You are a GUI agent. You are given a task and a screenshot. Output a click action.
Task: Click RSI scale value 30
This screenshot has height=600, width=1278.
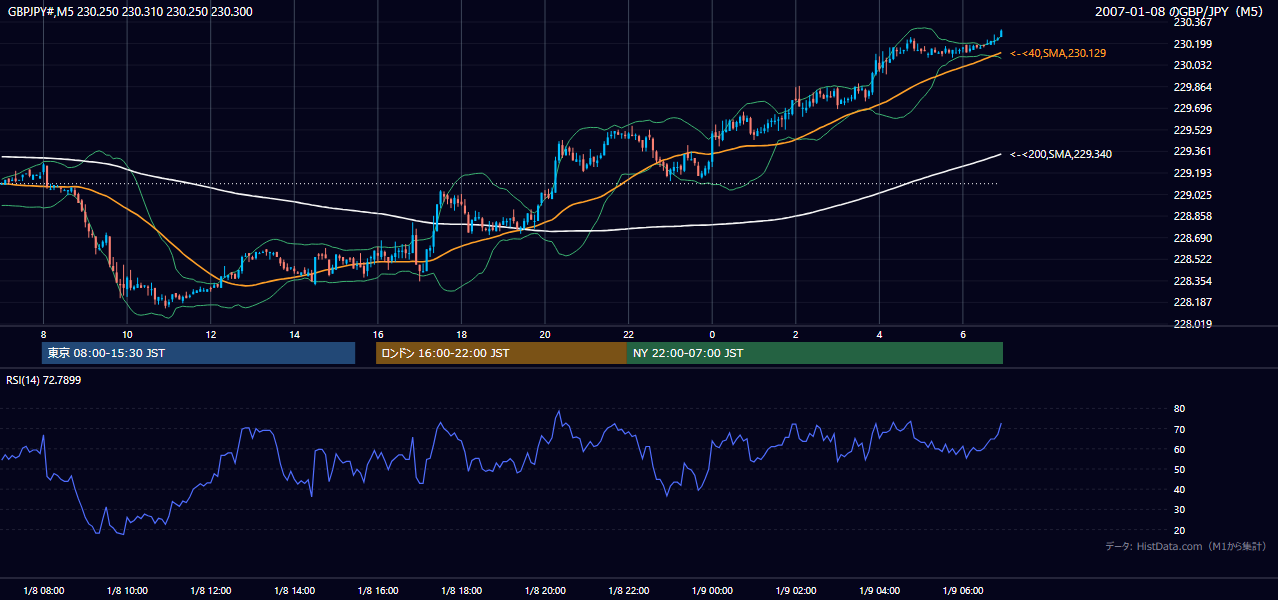click(1179, 510)
